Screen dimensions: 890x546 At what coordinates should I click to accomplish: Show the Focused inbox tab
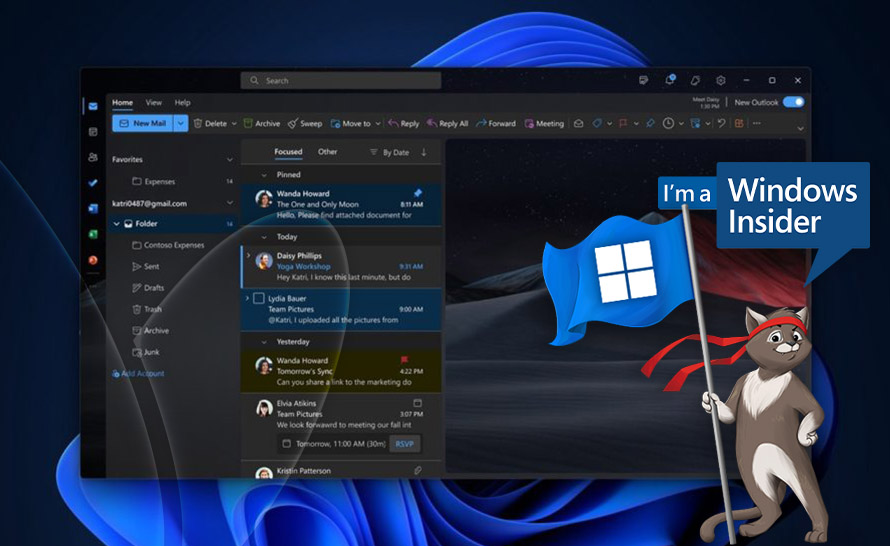coord(288,152)
